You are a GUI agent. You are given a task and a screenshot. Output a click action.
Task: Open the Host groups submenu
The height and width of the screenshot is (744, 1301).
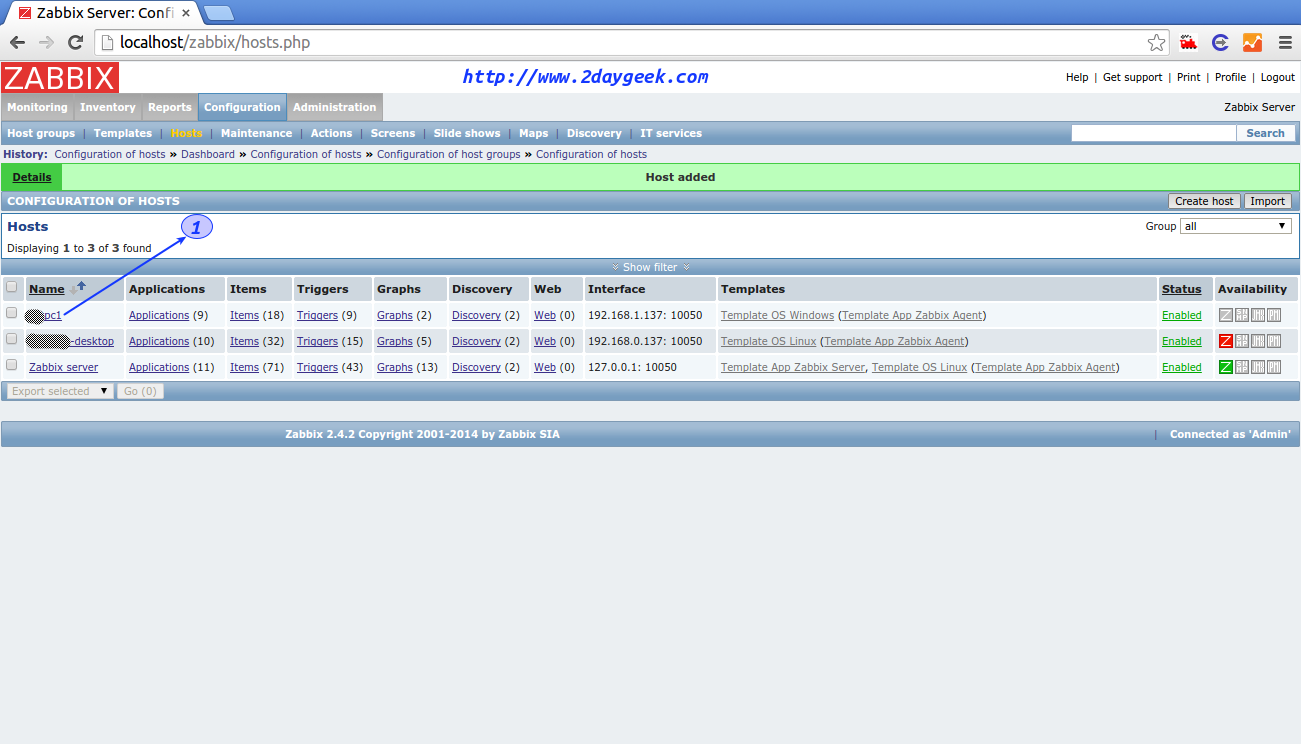pos(41,133)
